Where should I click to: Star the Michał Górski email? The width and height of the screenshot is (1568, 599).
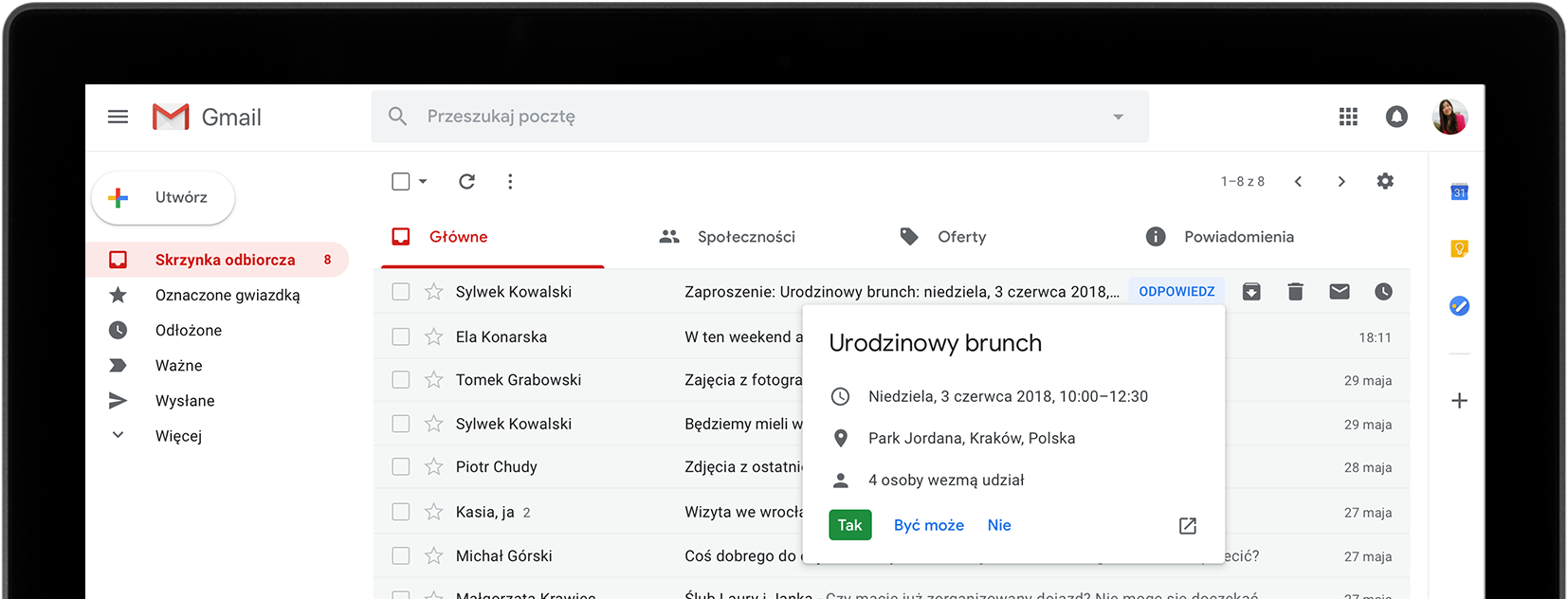433,556
